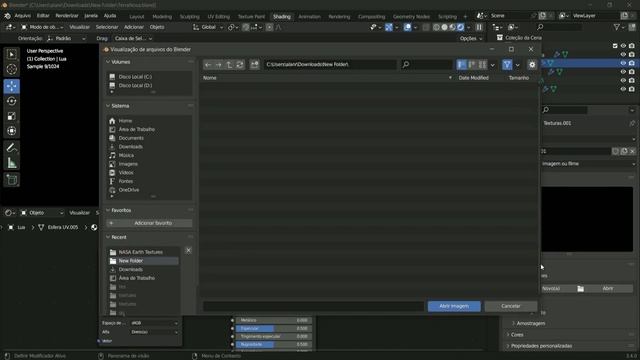This screenshot has width=640, height=360.
Task: Toggle visibility eye for the highlighted outliner row
Action: pos(623,63)
